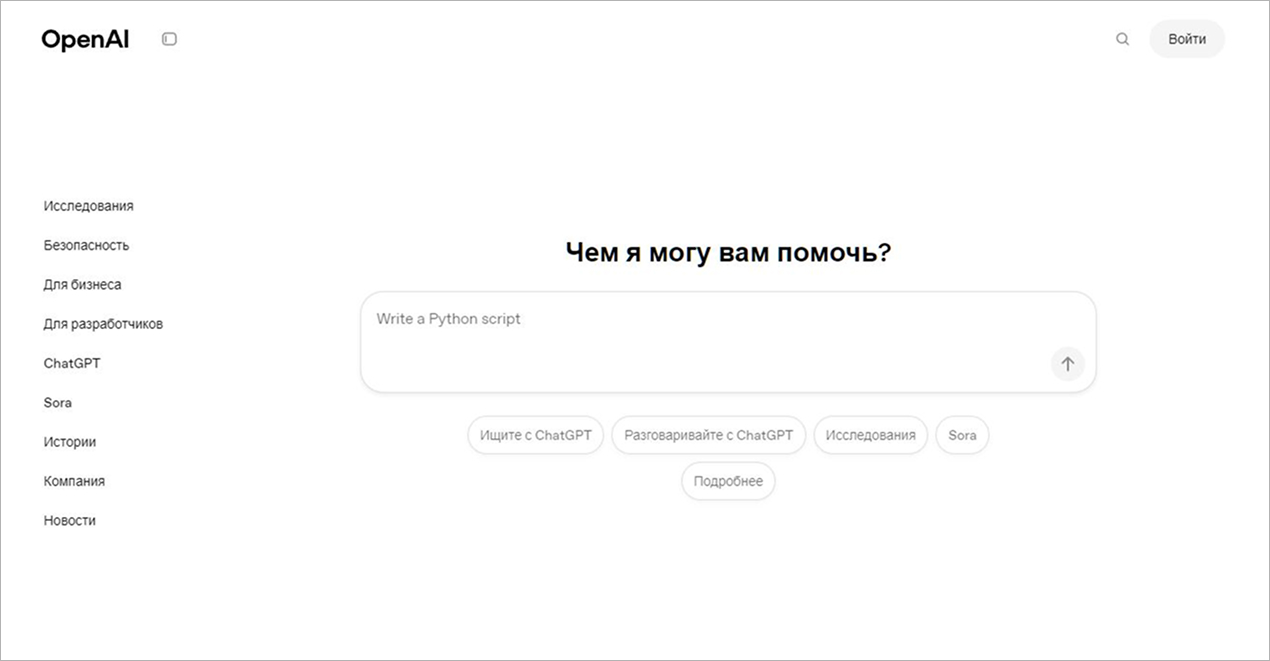Open Новости in sidebar
The image size is (1270, 661).
[70, 521]
